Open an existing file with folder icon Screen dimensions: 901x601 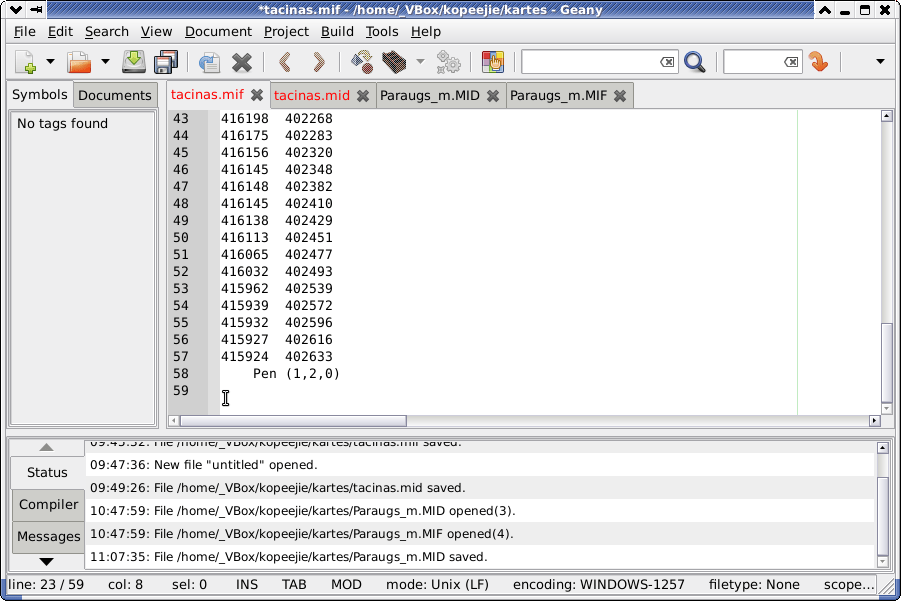tap(79, 61)
